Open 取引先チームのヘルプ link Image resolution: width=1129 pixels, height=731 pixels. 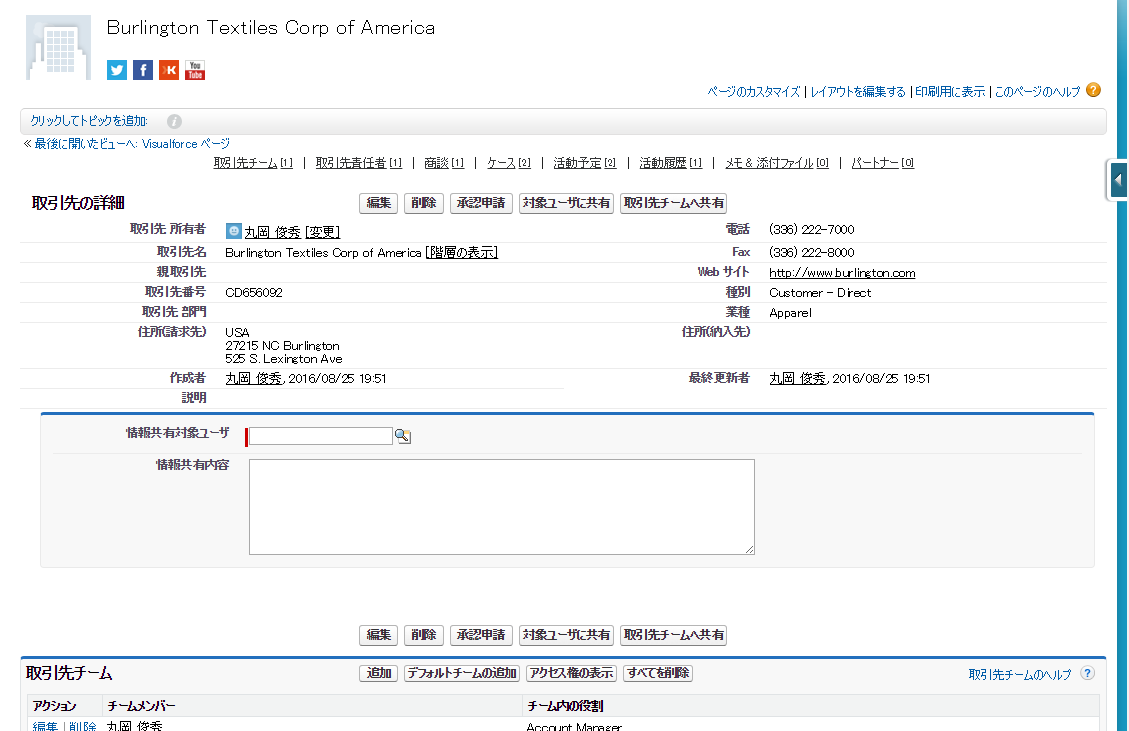1020,675
